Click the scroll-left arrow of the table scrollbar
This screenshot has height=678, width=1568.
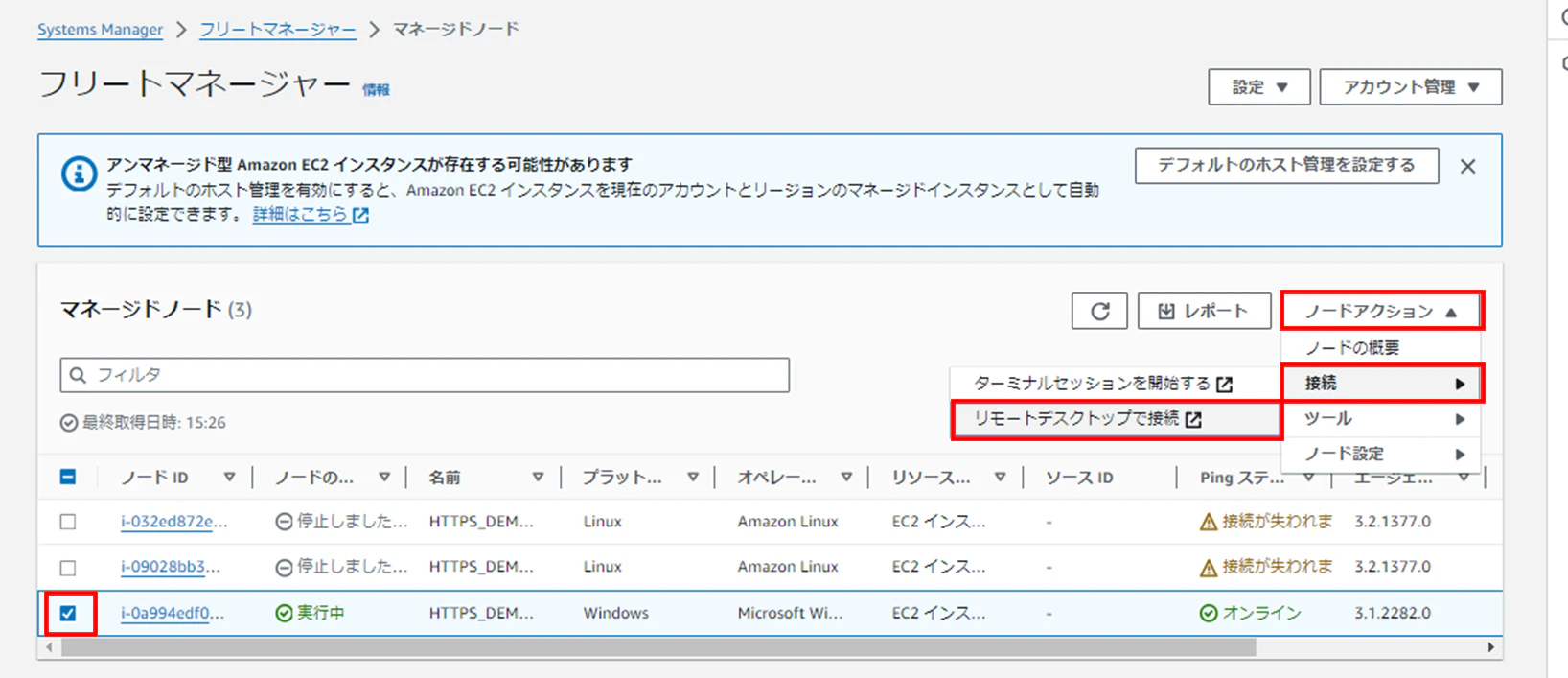50,647
